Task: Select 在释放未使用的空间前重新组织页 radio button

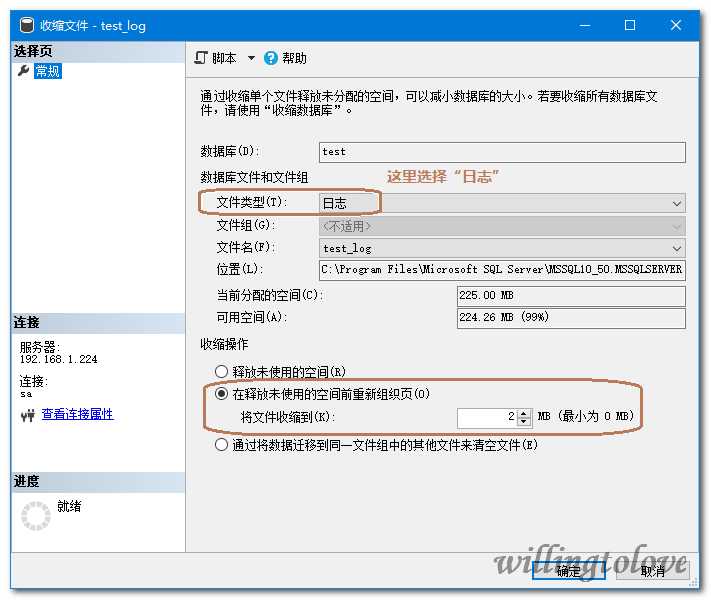Action: click(221, 394)
